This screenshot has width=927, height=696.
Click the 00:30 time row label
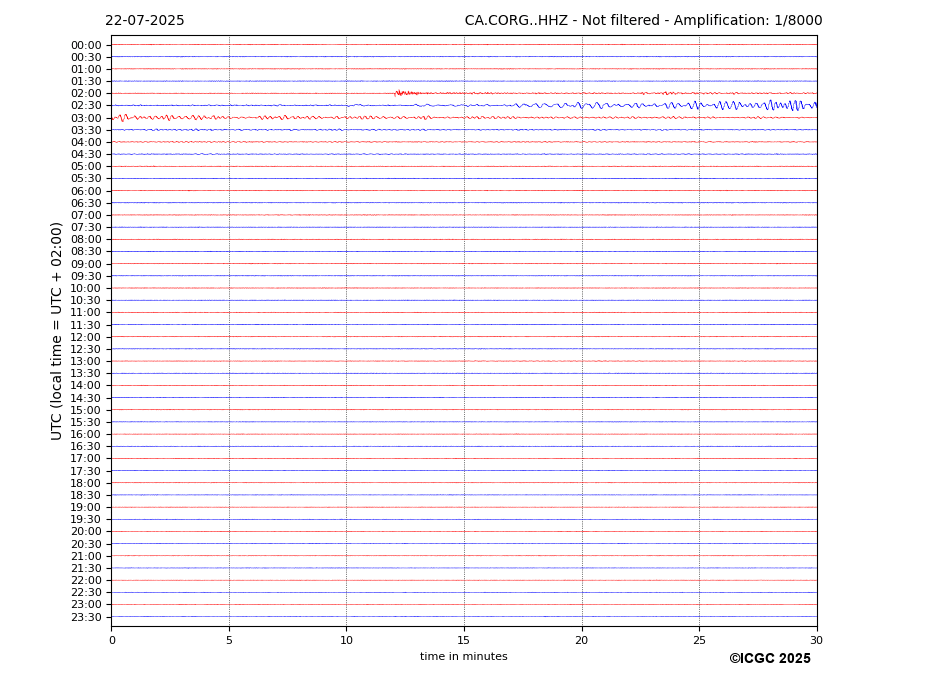(x=86, y=57)
